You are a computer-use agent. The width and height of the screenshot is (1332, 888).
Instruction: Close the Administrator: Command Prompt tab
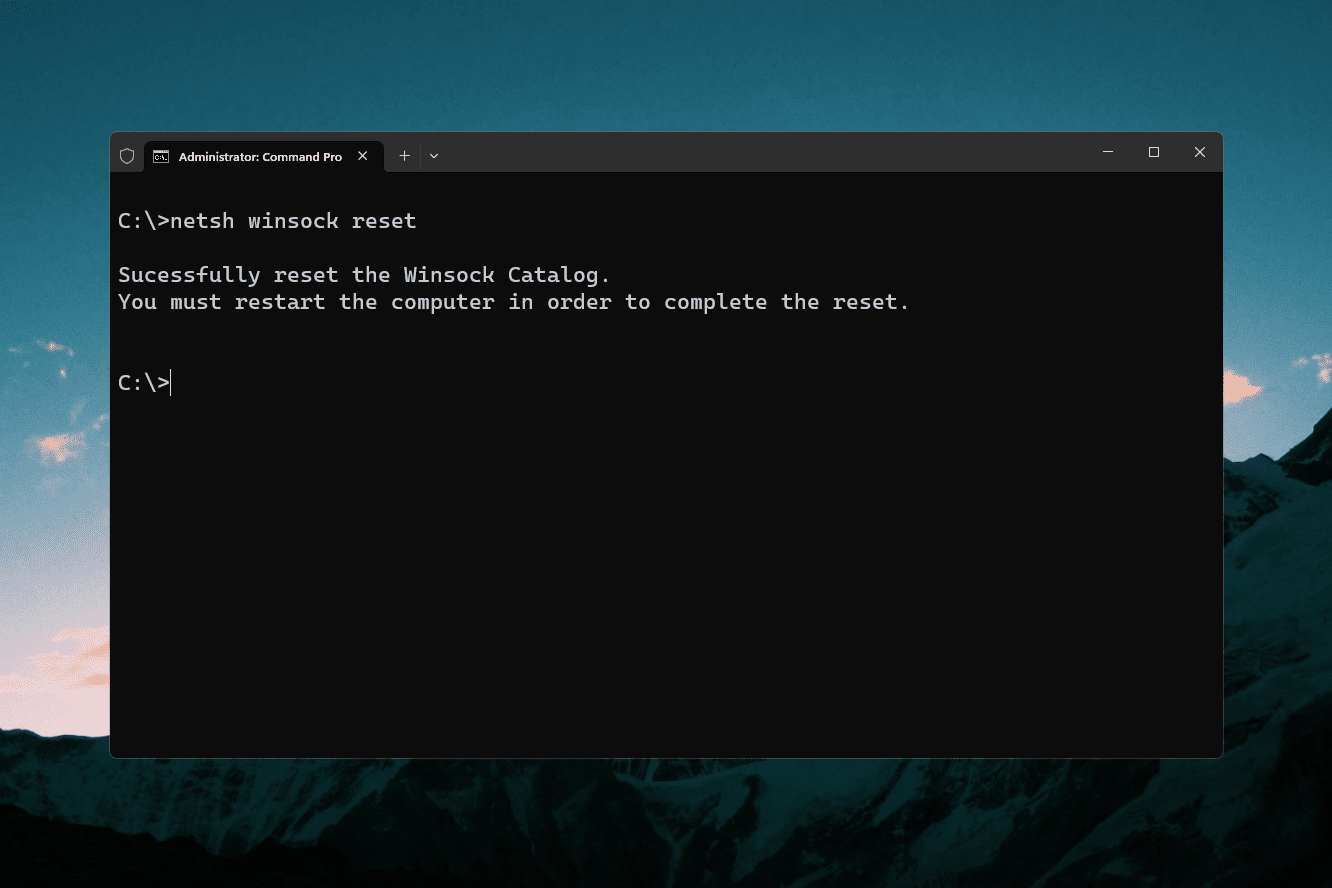363,156
